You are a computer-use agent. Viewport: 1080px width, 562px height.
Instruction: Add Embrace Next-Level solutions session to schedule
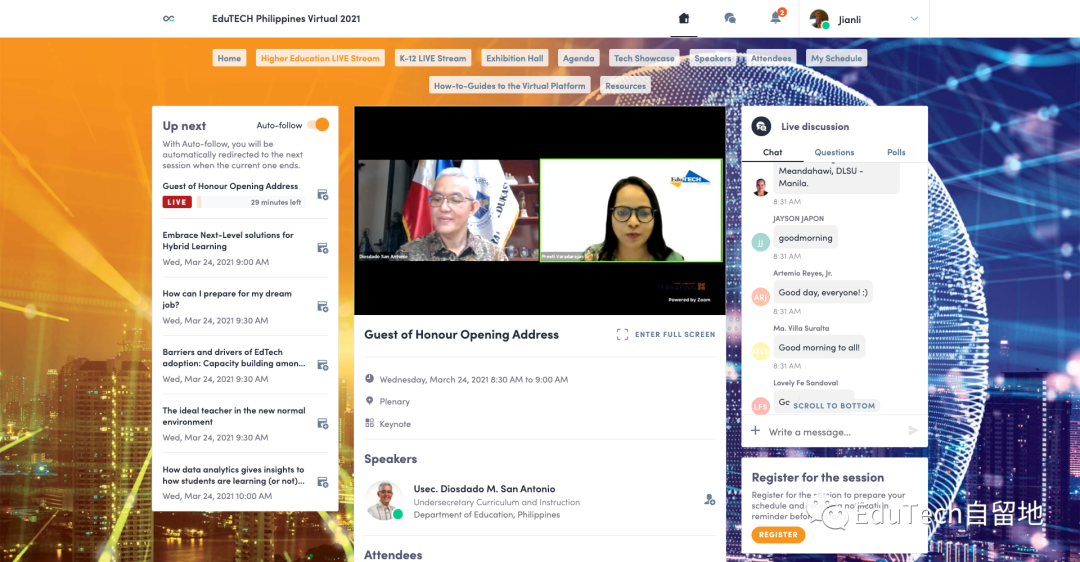pyautogui.click(x=323, y=248)
